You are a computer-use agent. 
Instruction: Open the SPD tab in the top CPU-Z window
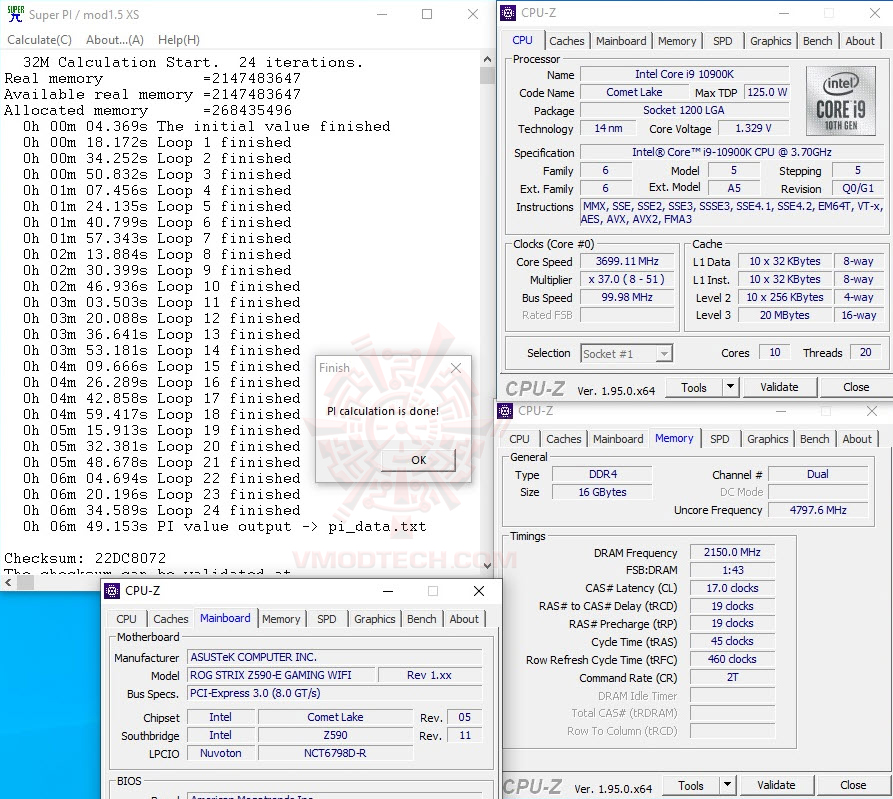pos(722,41)
